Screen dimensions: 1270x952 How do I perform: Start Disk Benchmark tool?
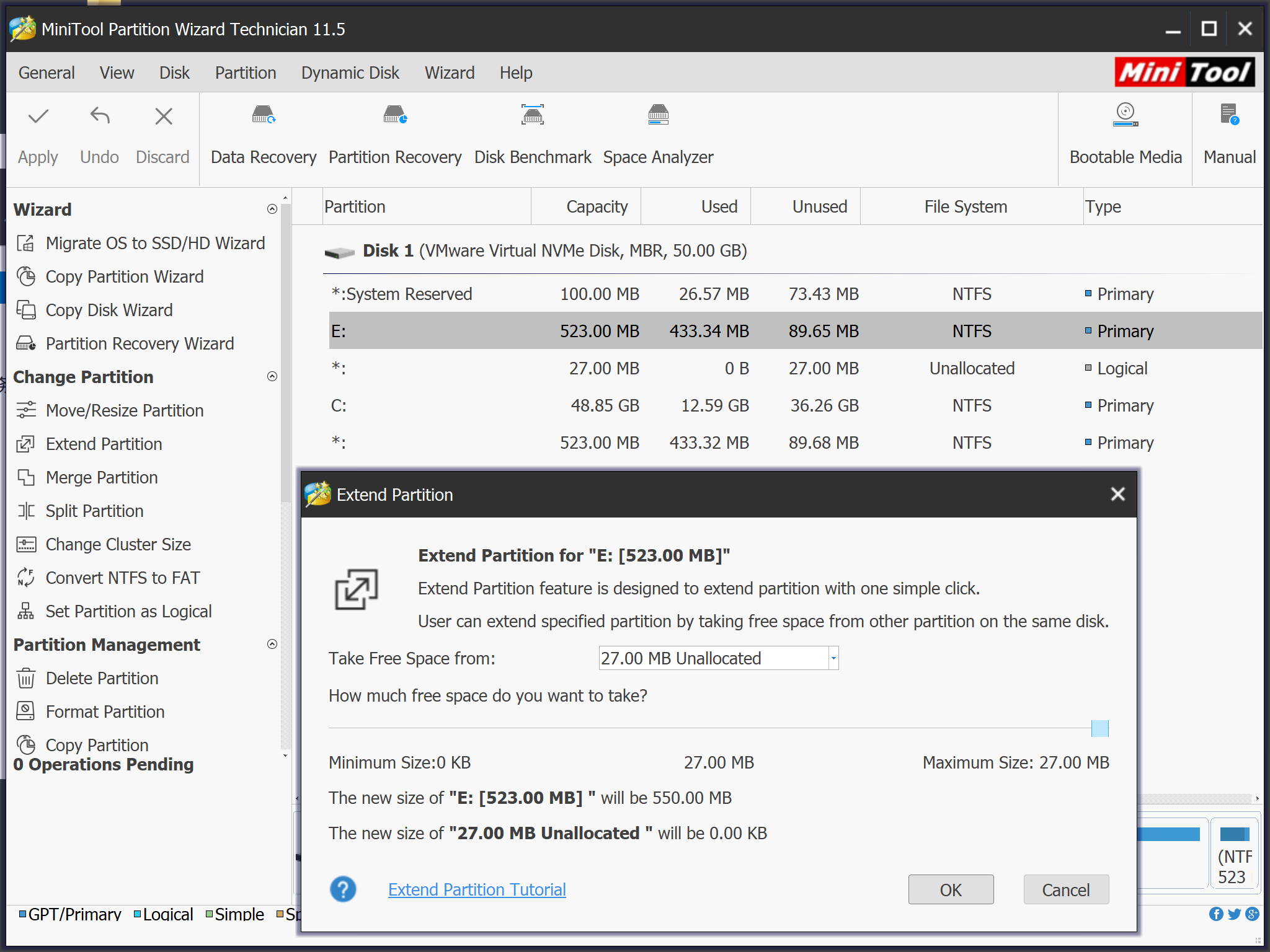(x=533, y=136)
